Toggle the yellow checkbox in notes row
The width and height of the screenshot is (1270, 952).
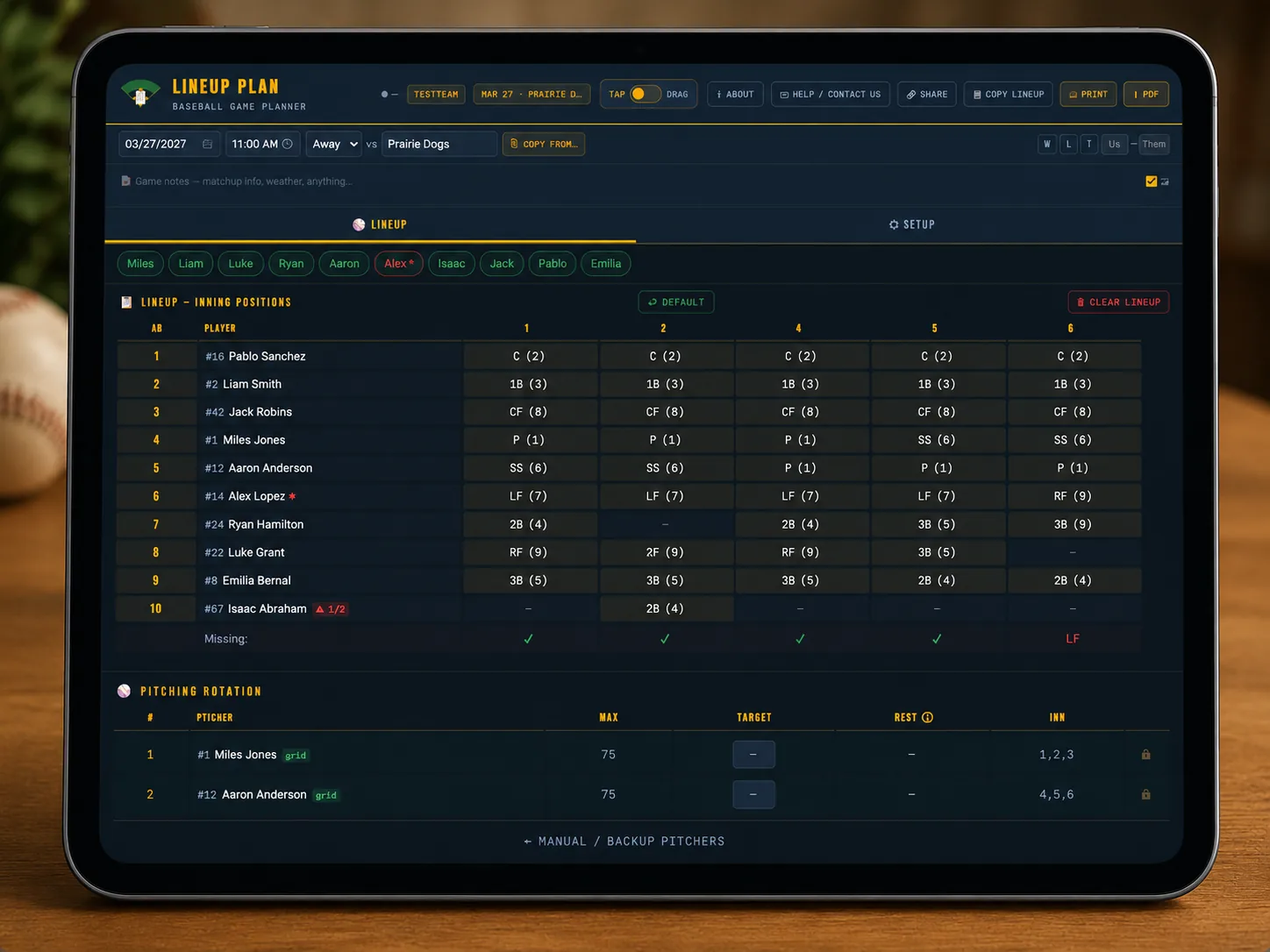(1151, 181)
